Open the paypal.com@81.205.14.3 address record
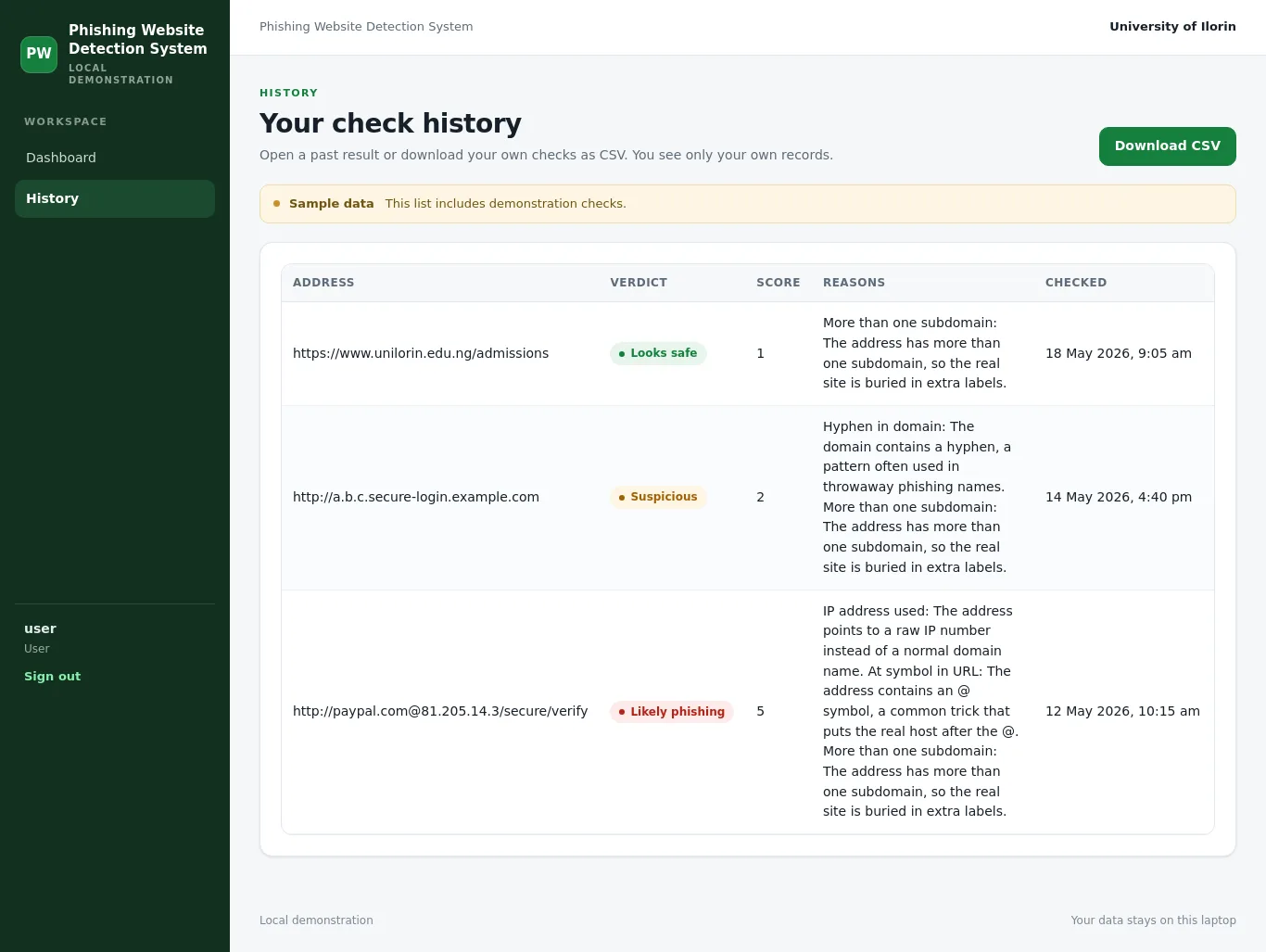1266x952 pixels. (x=440, y=711)
